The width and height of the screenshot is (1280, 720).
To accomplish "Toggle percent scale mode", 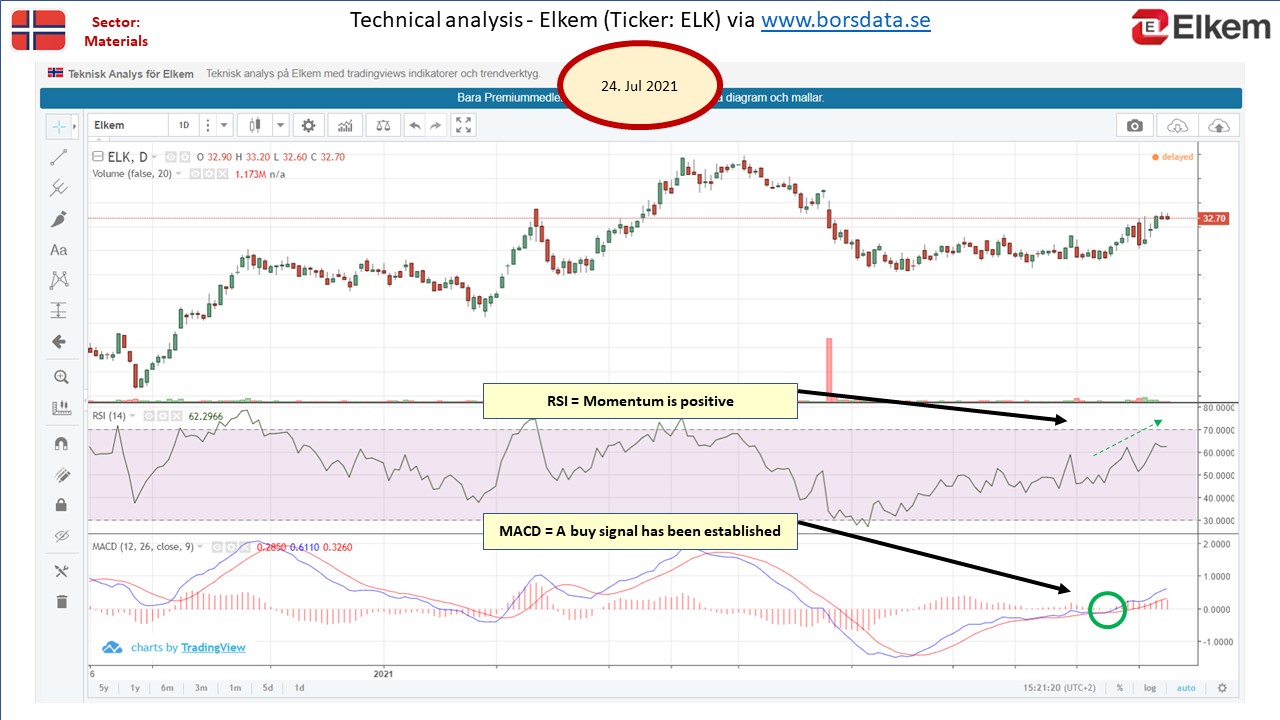I will point(1120,688).
